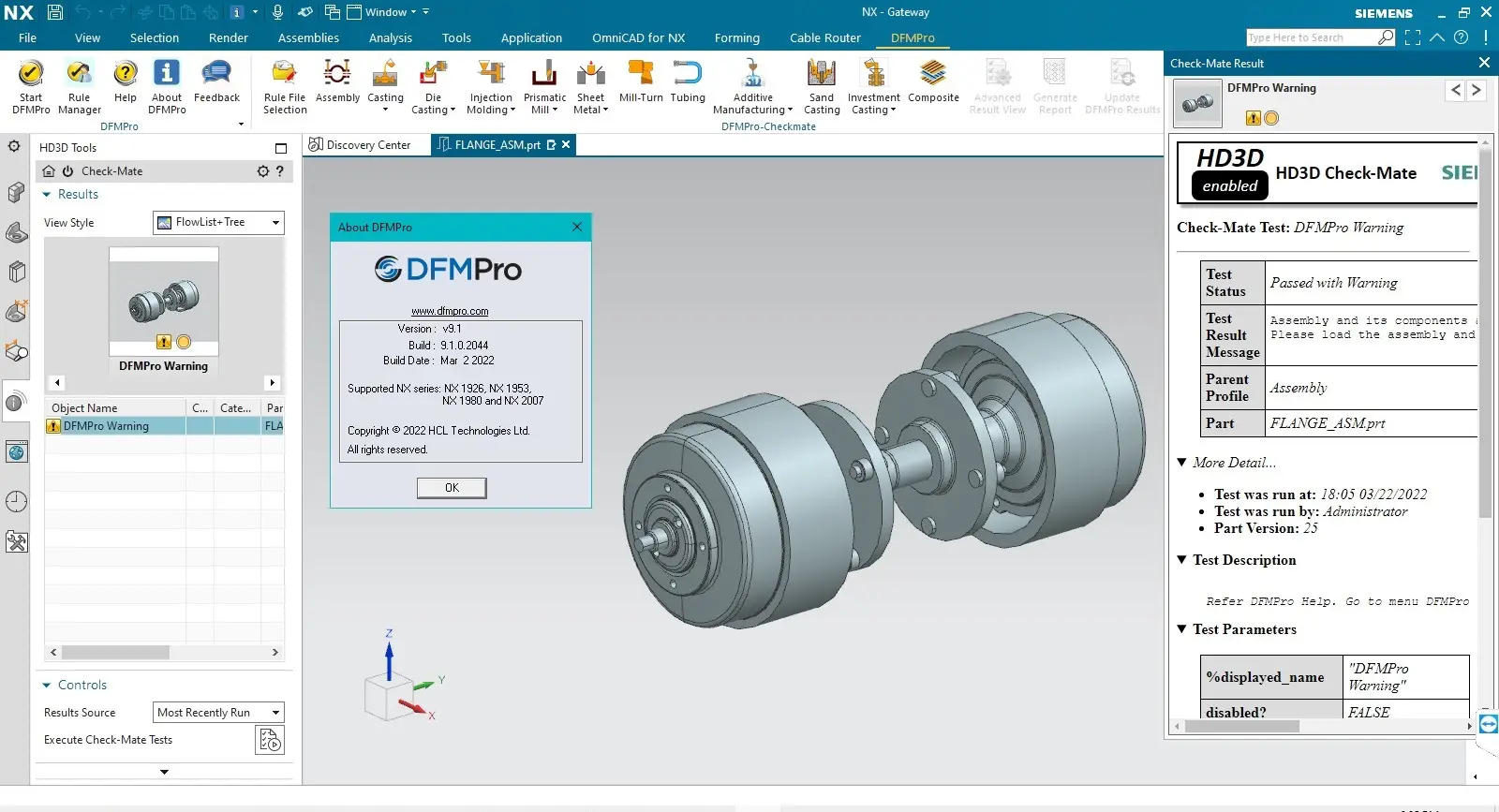This screenshot has width=1499, height=812.
Task: Click the Check-Mate Result horizontal scrollbar
Action: [1242, 726]
